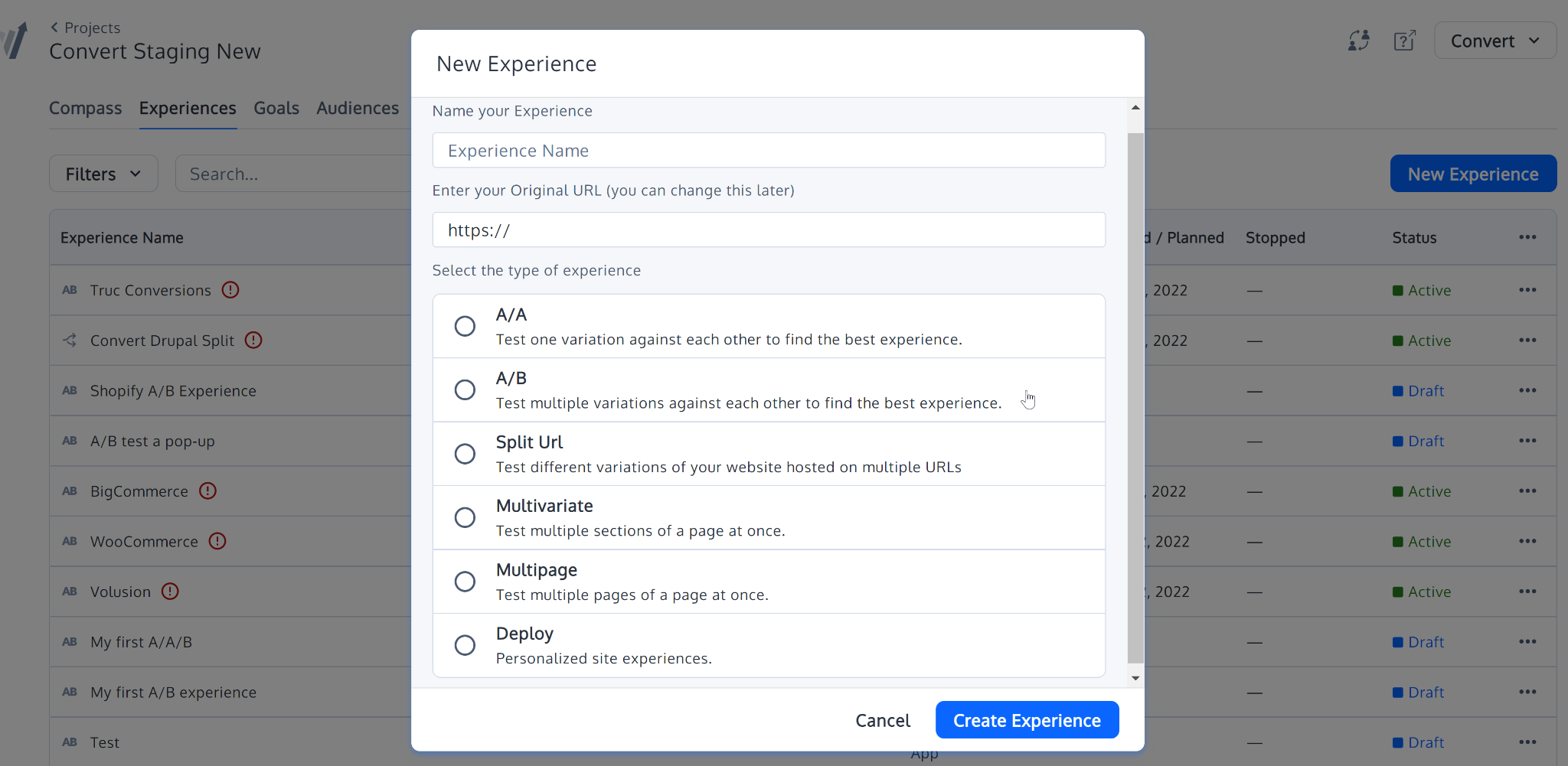This screenshot has height=766, width=1568.
Task: Open Truc Conversions experience
Action: 150,290
